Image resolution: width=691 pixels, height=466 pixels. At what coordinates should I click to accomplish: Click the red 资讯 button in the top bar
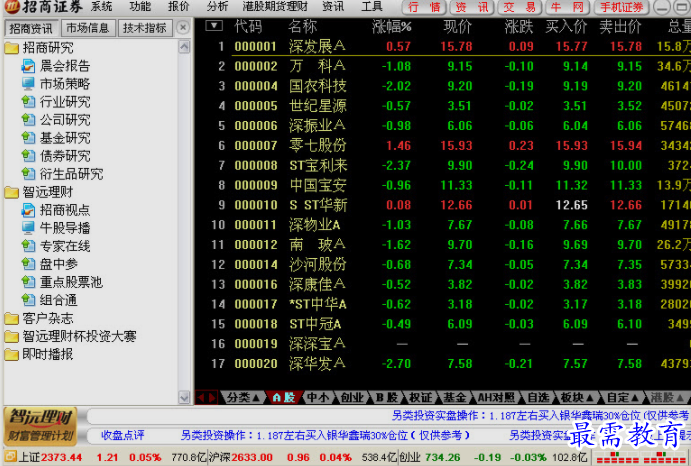tap(472, 7)
